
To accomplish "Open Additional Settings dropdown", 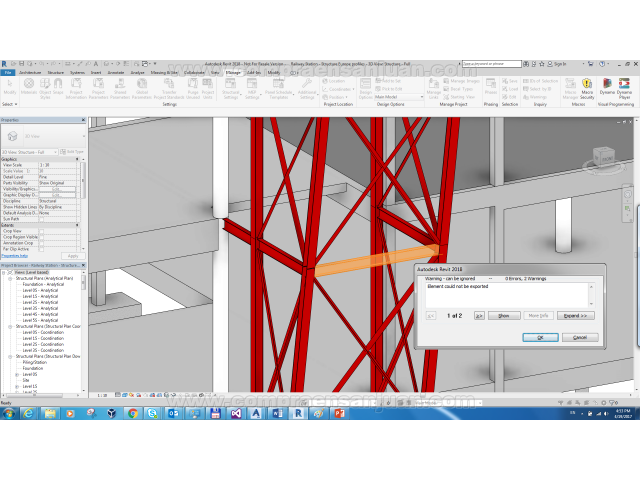I will click(307, 87).
